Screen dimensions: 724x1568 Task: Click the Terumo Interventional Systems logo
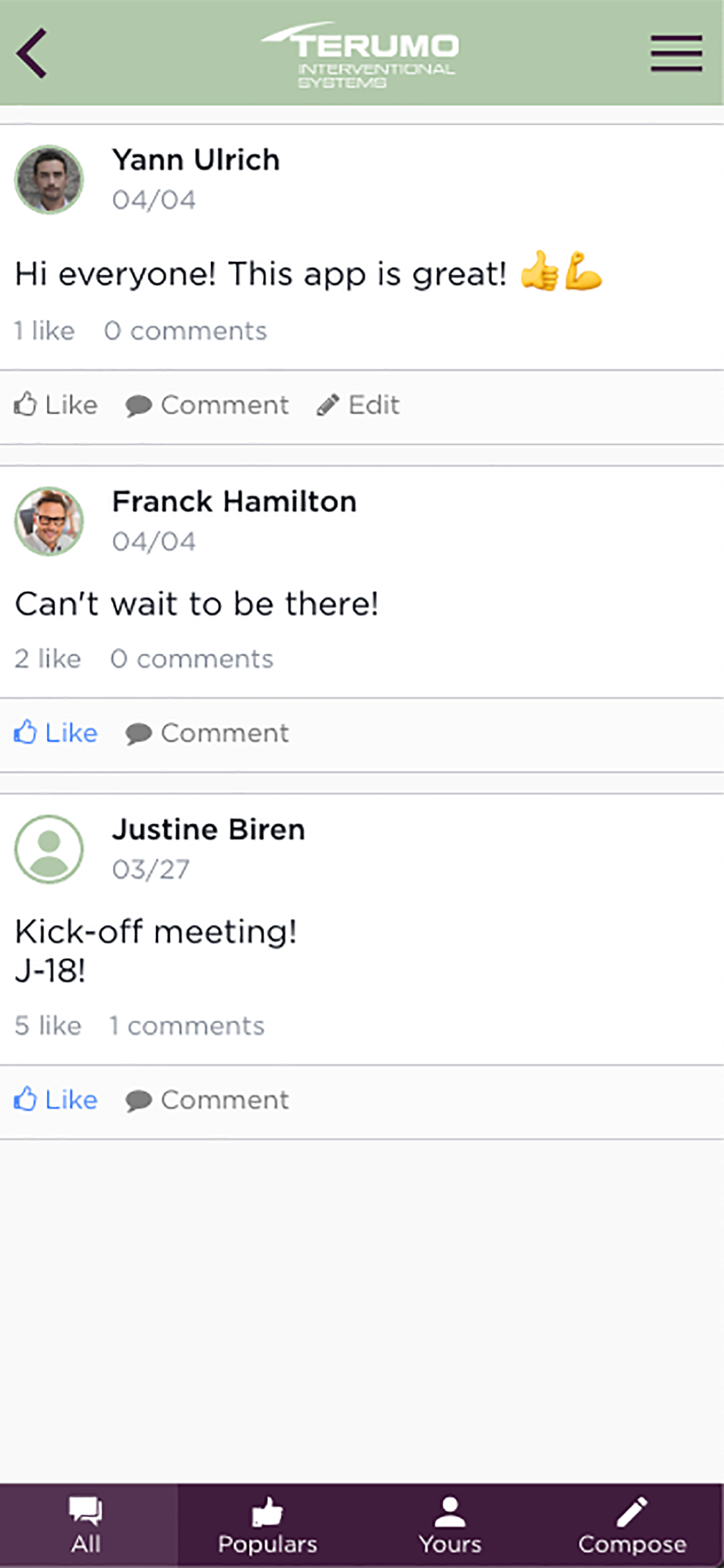pos(360,54)
